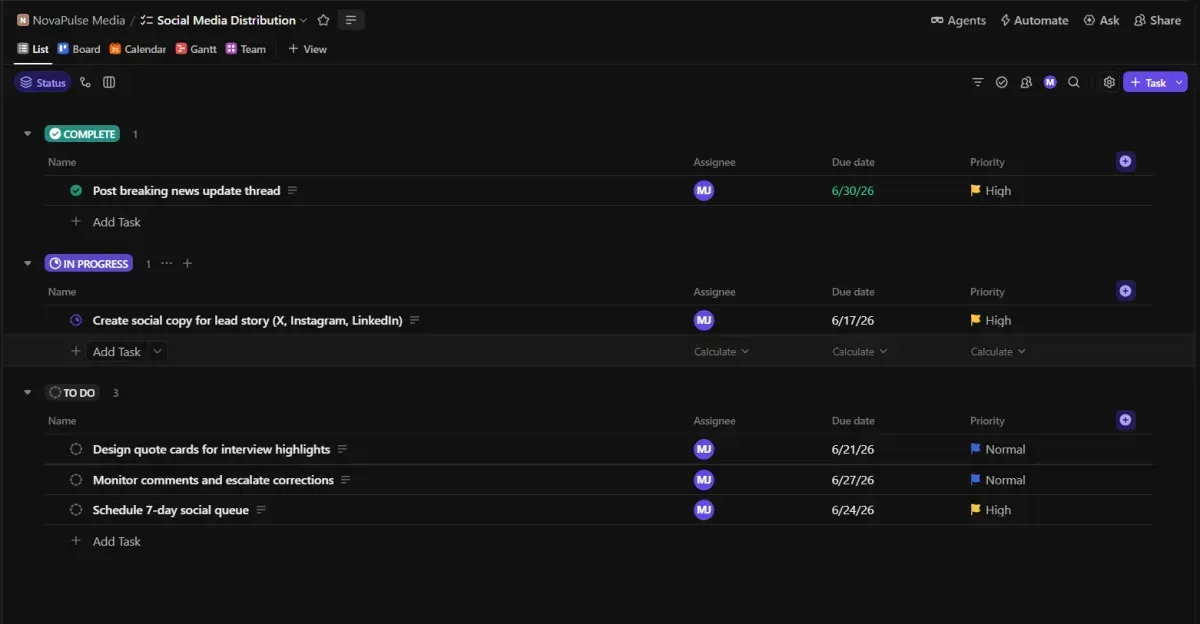This screenshot has height=624, width=1200.
Task: Click the NovaPulse Media workspace icon
Action: (23, 20)
